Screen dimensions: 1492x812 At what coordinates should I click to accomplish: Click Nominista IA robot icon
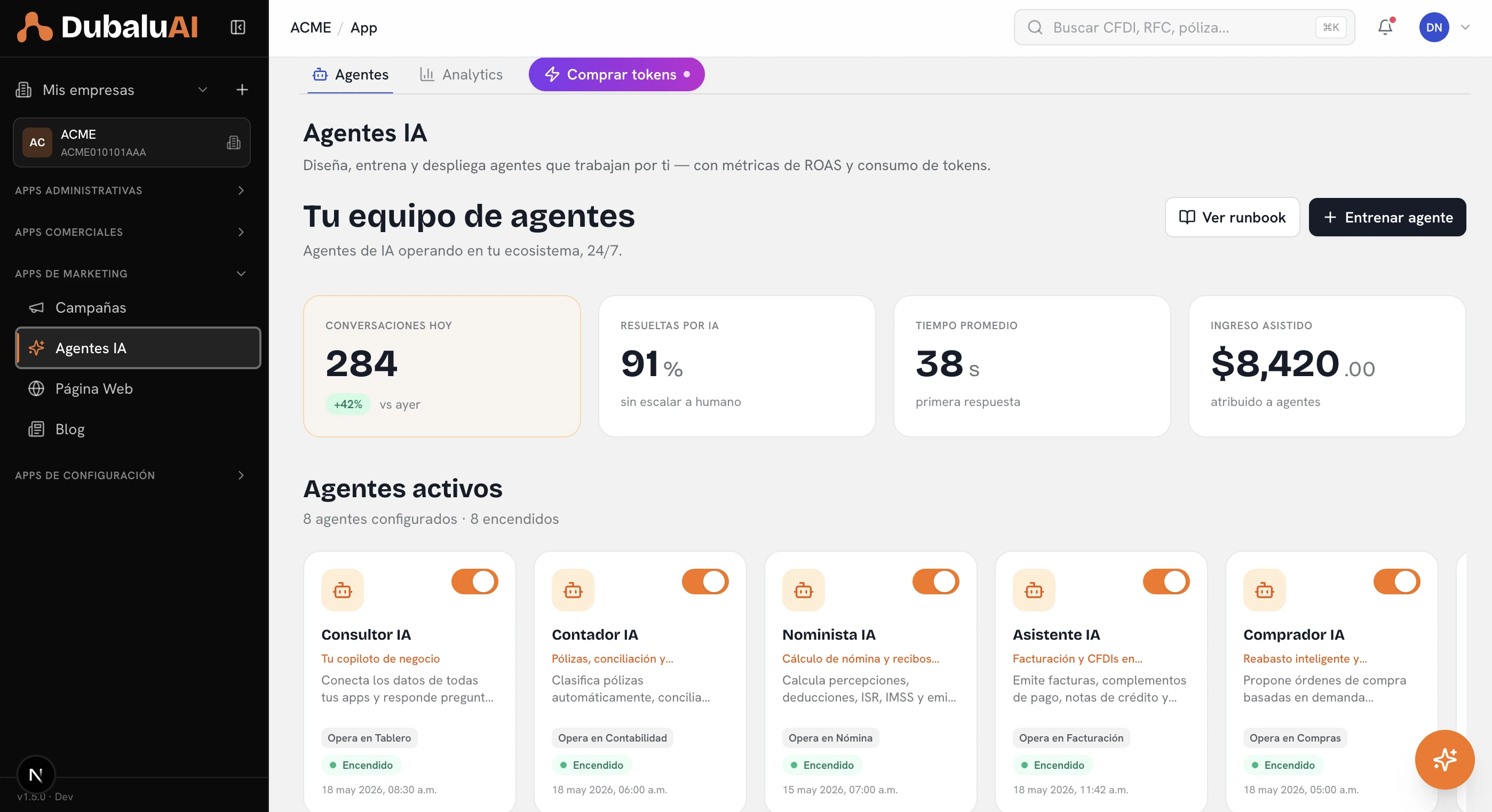tap(803, 590)
